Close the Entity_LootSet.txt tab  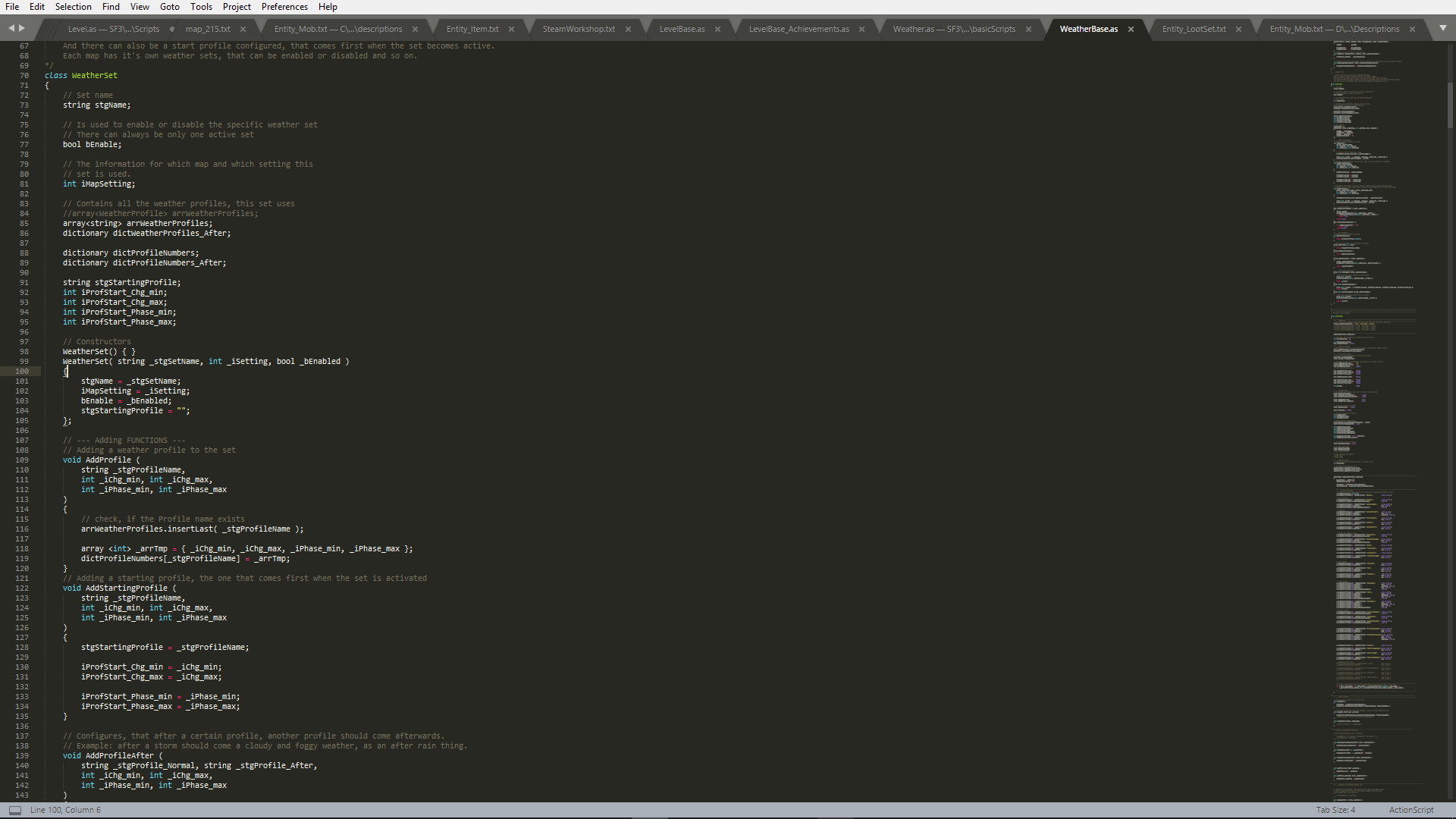click(1238, 29)
